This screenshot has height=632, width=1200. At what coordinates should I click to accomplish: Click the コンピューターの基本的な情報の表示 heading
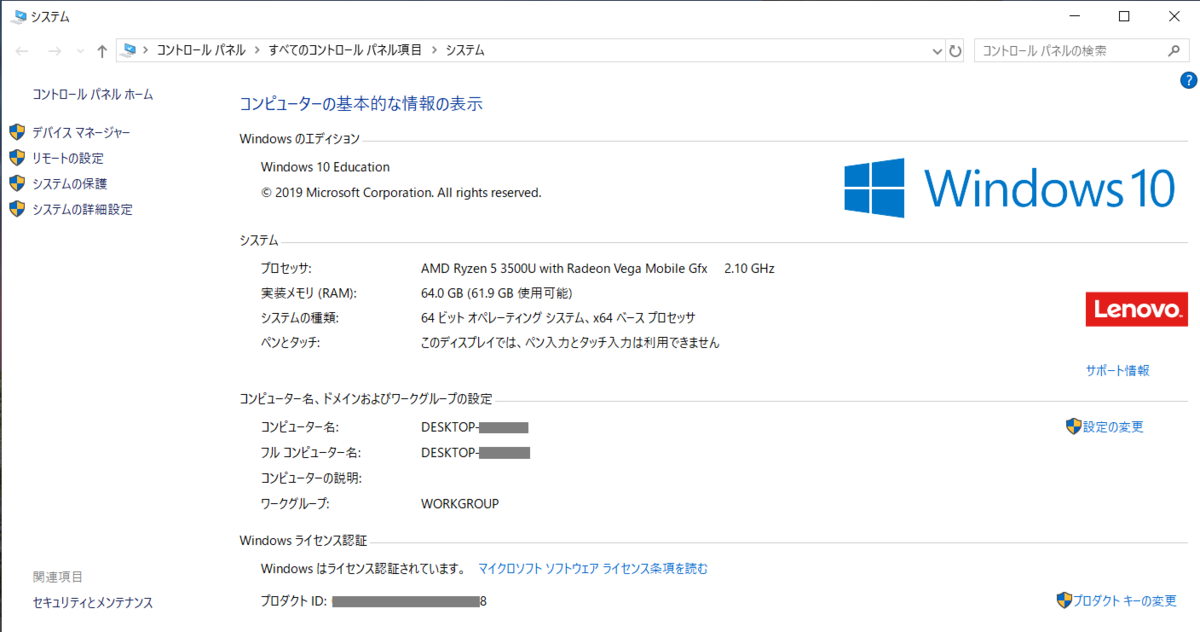tap(361, 103)
